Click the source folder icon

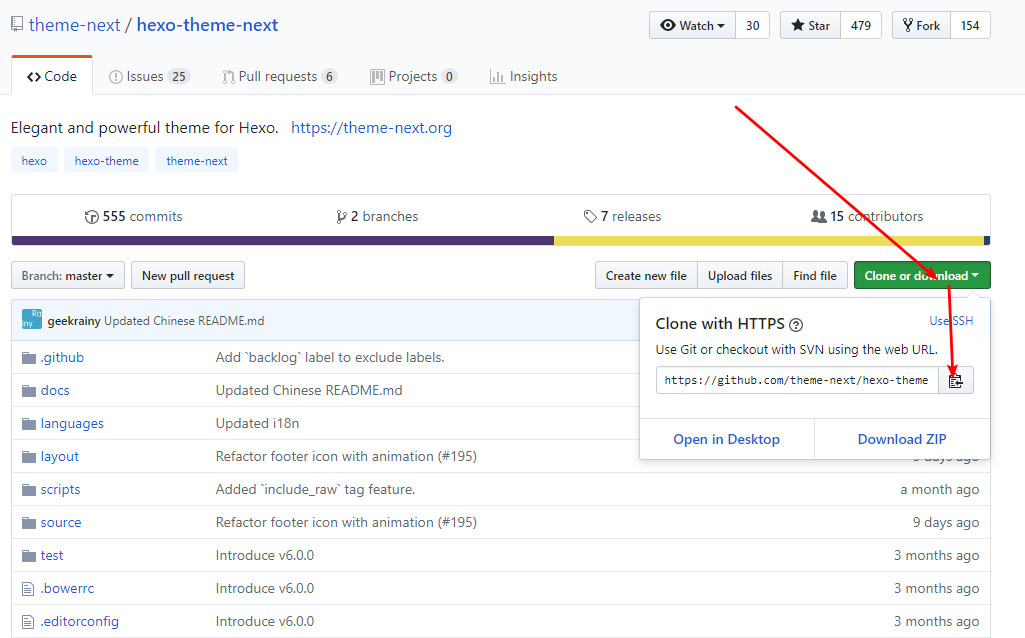(x=29, y=523)
